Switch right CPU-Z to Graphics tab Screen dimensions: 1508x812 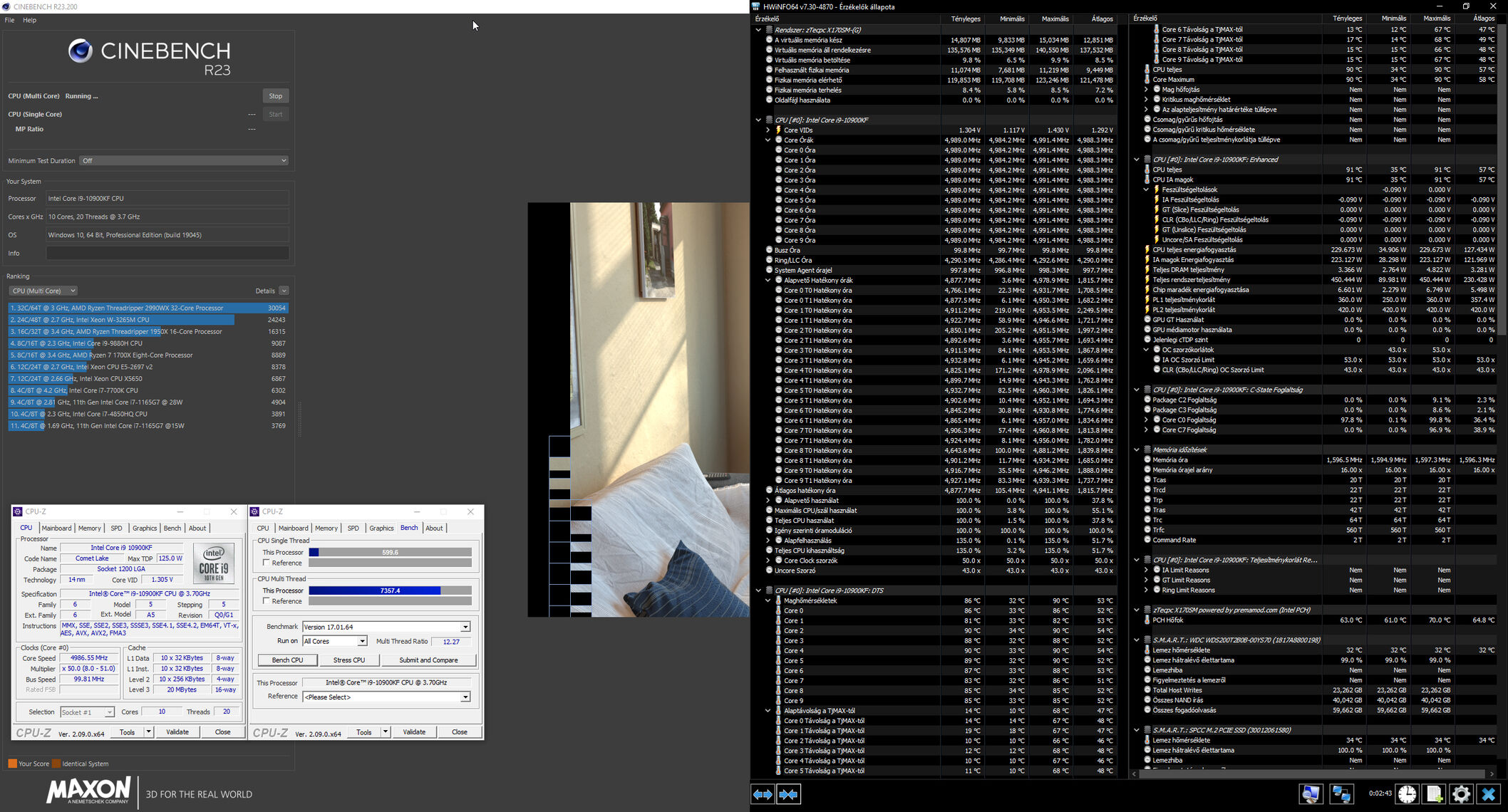click(x=381, y=528)
